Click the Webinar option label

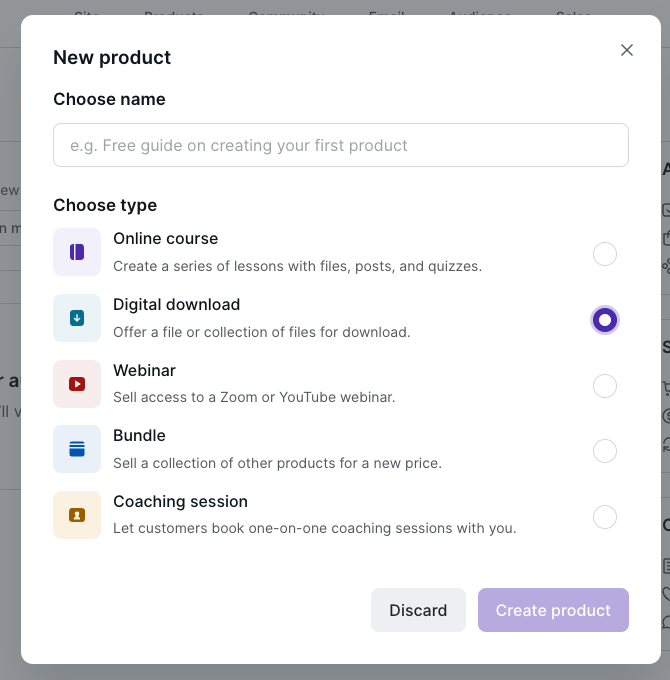coord(144,371)
